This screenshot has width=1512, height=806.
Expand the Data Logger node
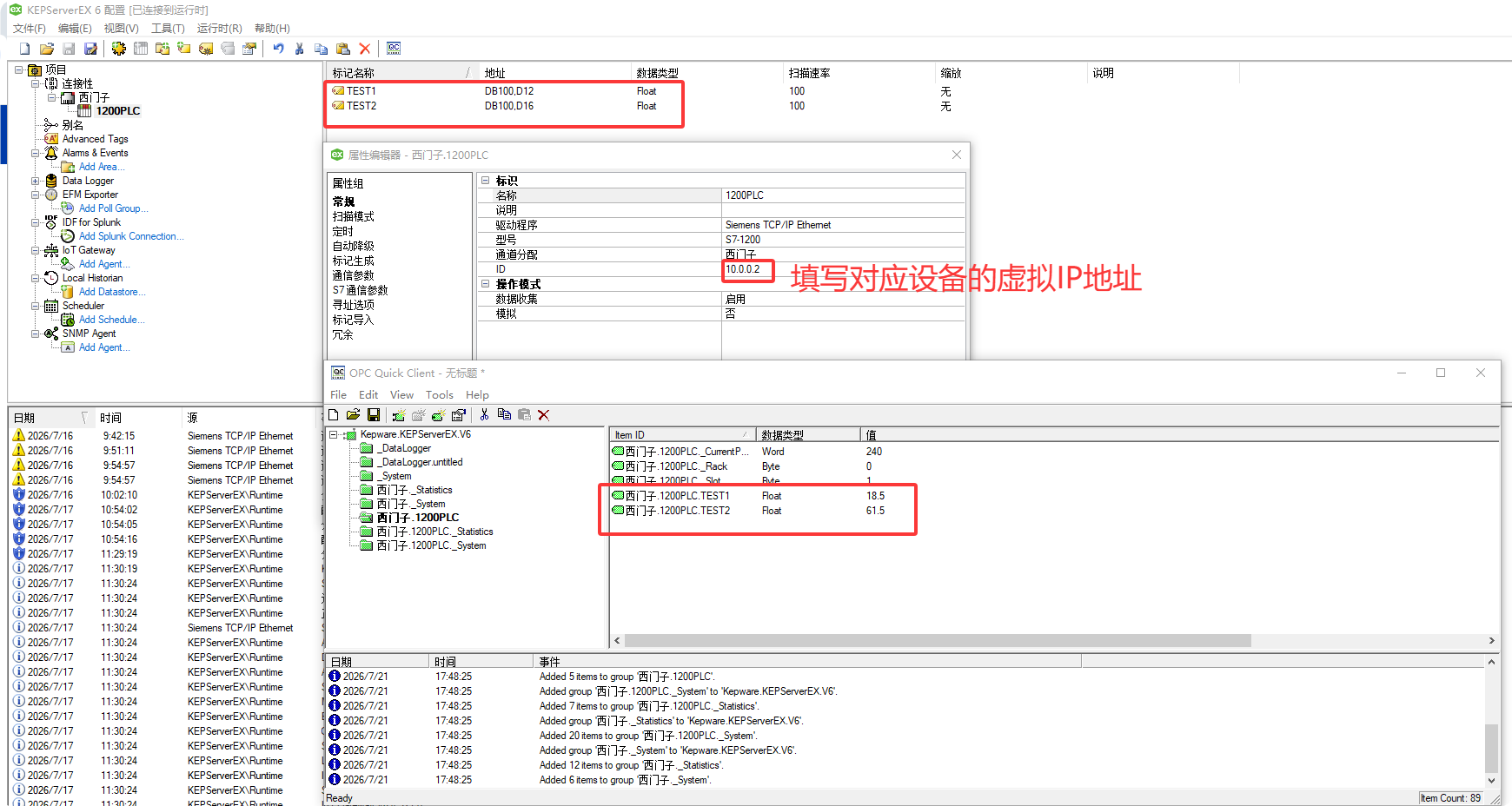pos(36,182)
